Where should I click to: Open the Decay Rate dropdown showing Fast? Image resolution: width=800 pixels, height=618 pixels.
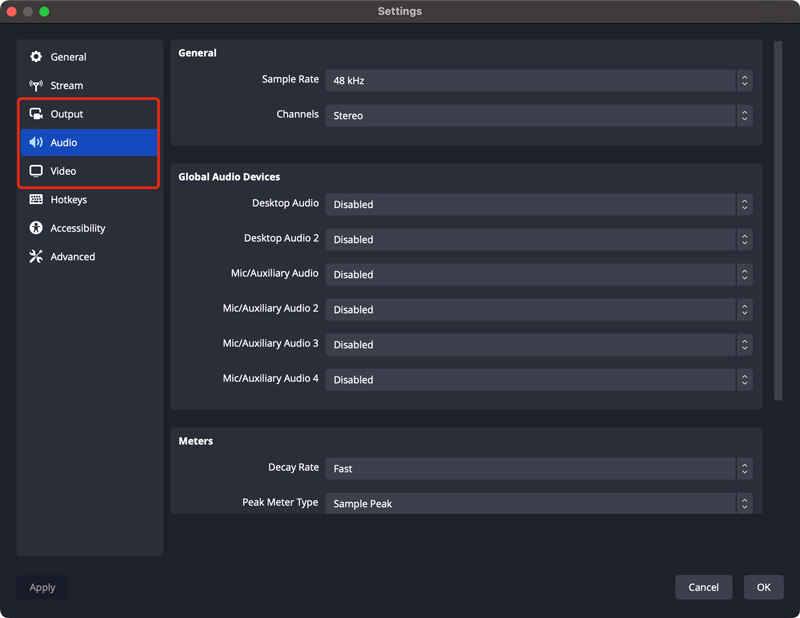tap(539, 469)
